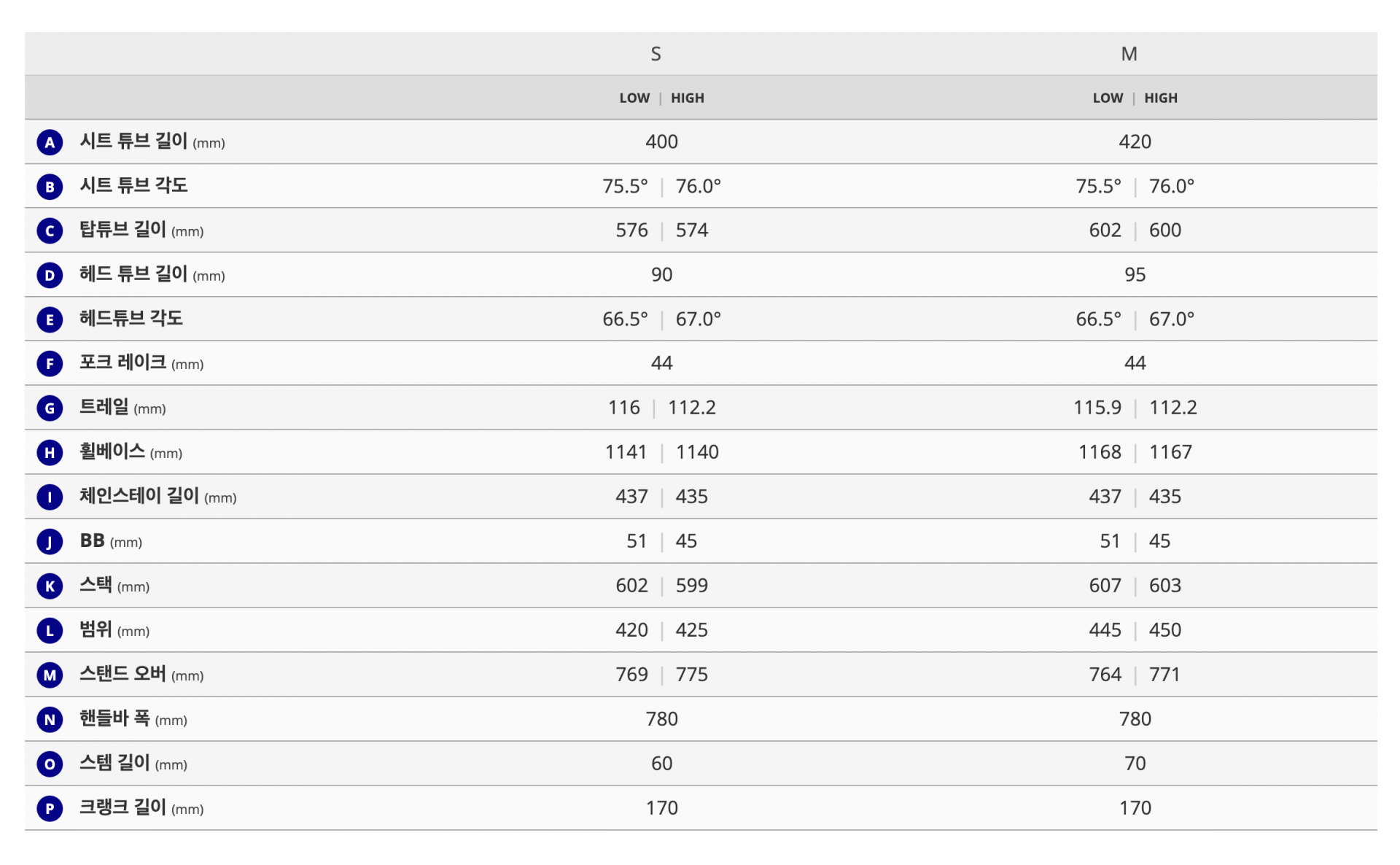The width and height of the screenshot is (1400, 865).
Task: Click the M size column header
Action: point(1129,54)
